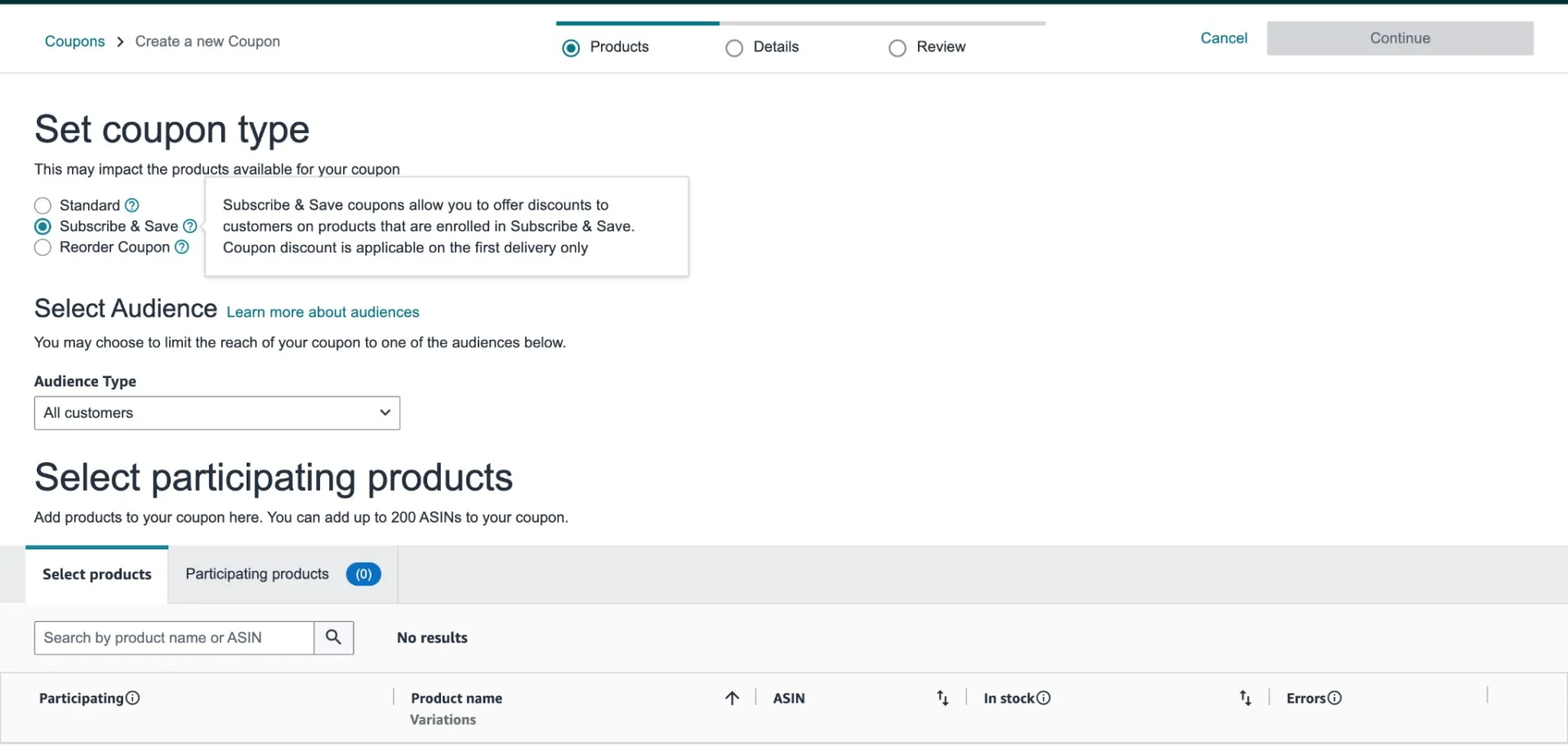Sort the In stock column with its arrows
The image size is (1568, 756).
1245,698
